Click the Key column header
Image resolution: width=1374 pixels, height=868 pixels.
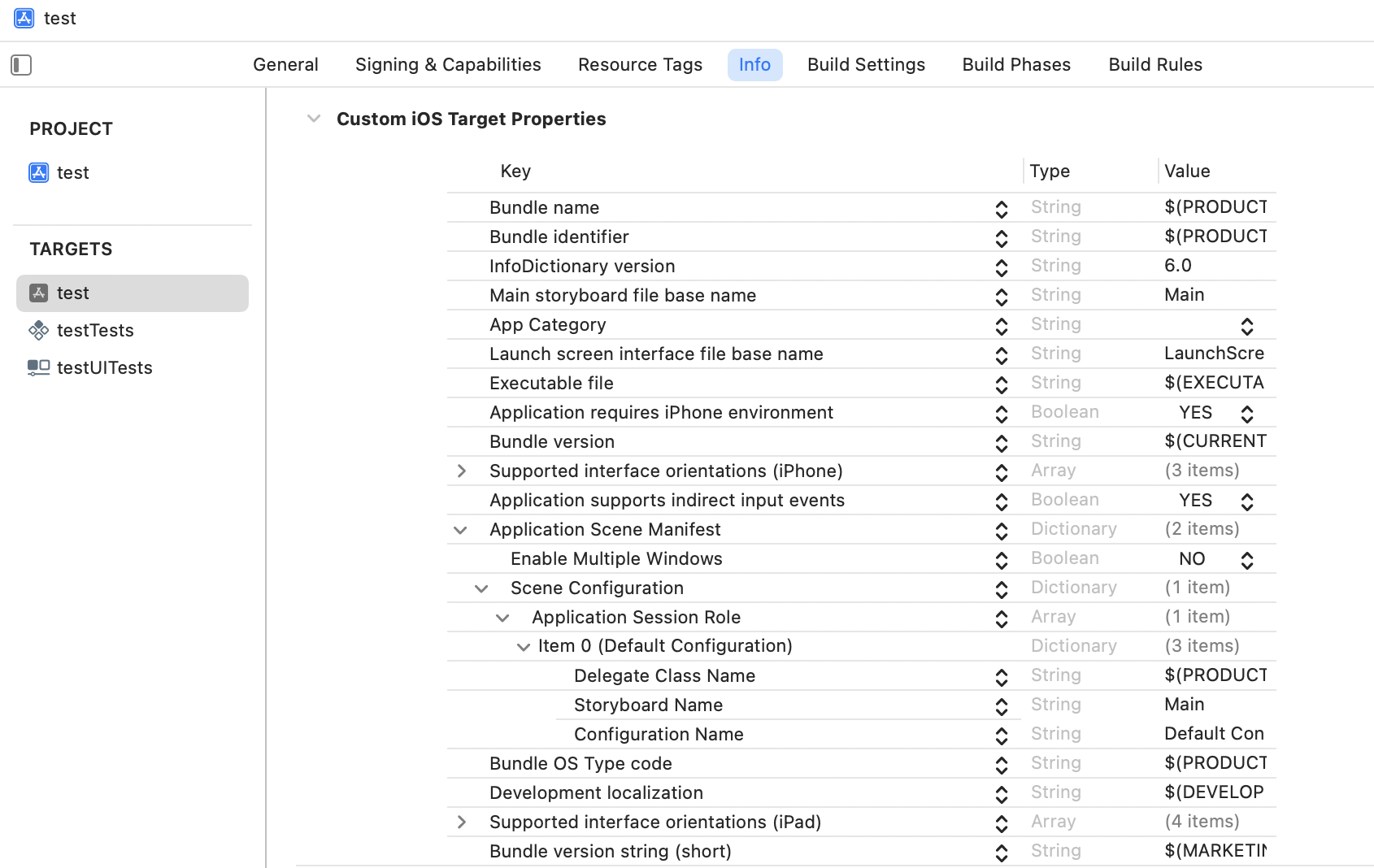515,171
